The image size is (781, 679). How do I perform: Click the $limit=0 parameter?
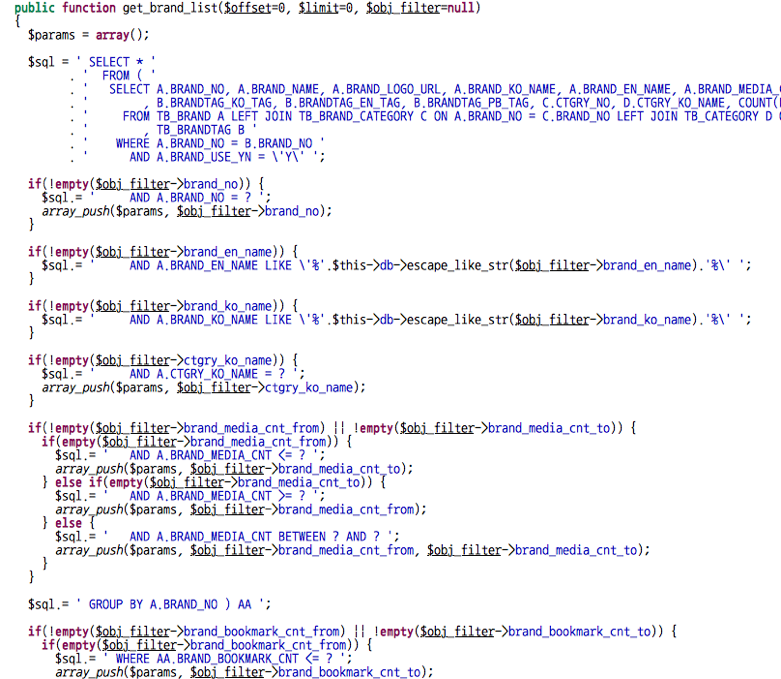point(326,9)
